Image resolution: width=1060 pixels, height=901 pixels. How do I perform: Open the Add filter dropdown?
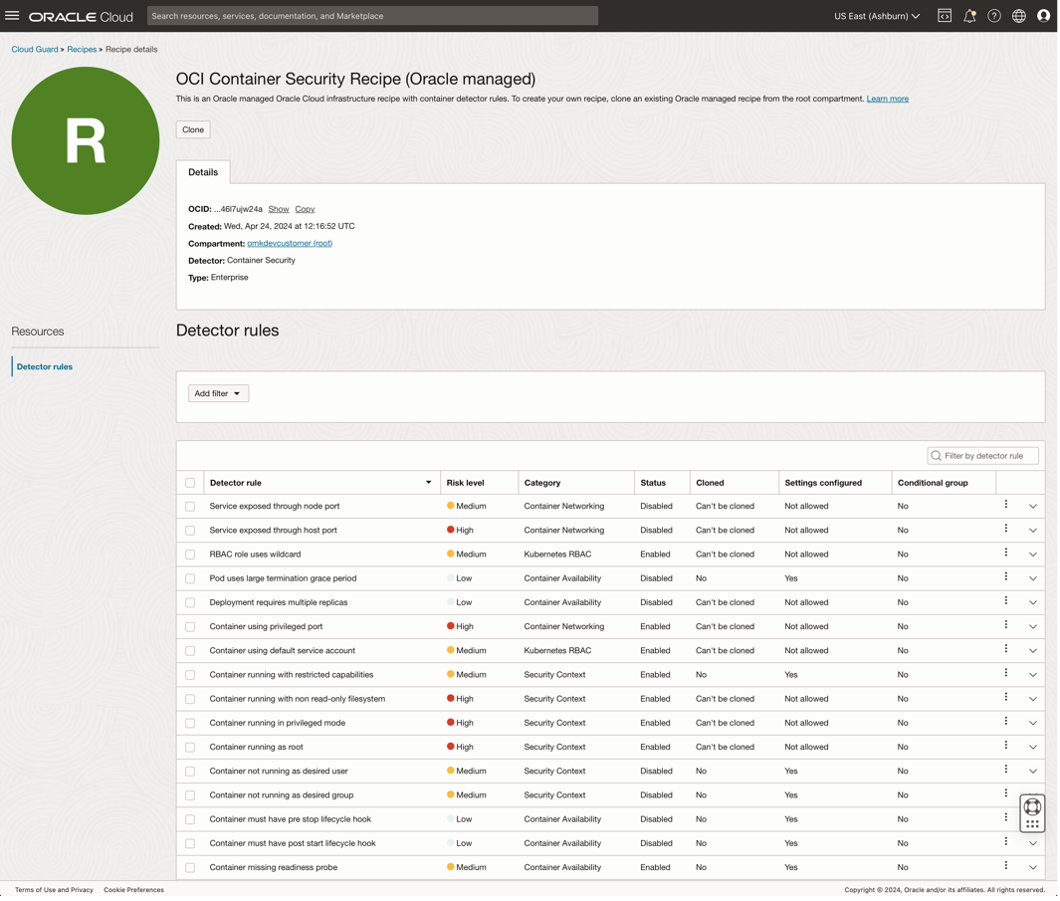(x=217, y=393)
